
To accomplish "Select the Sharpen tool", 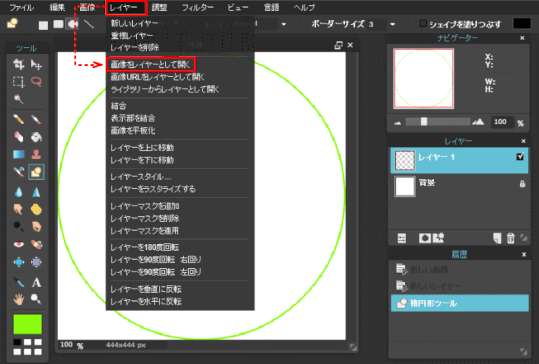I will (36, 192).
